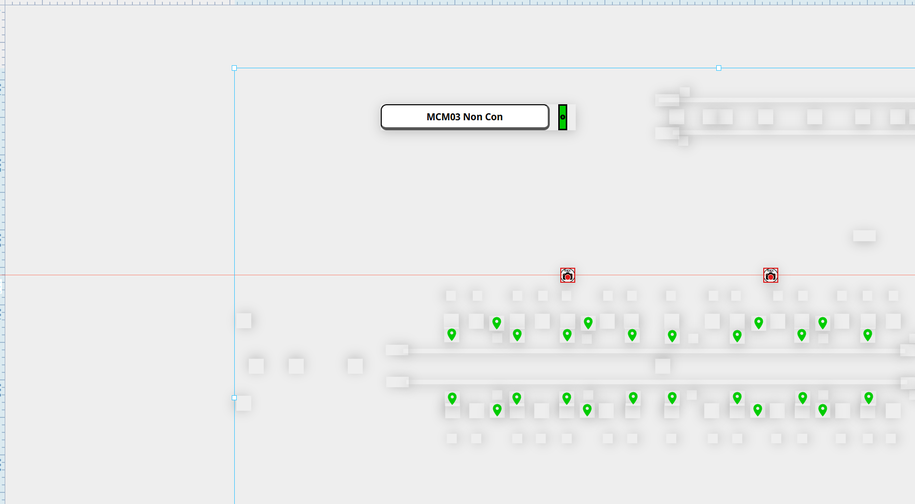
Task: Click the leftmost green pin in upper row
Action: click(x=452, y=334)
